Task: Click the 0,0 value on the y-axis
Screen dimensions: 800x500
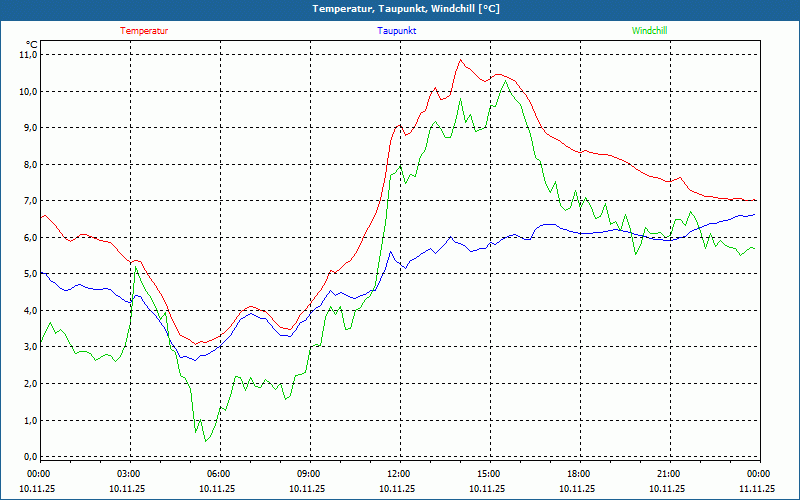Action: click(29, 456)
